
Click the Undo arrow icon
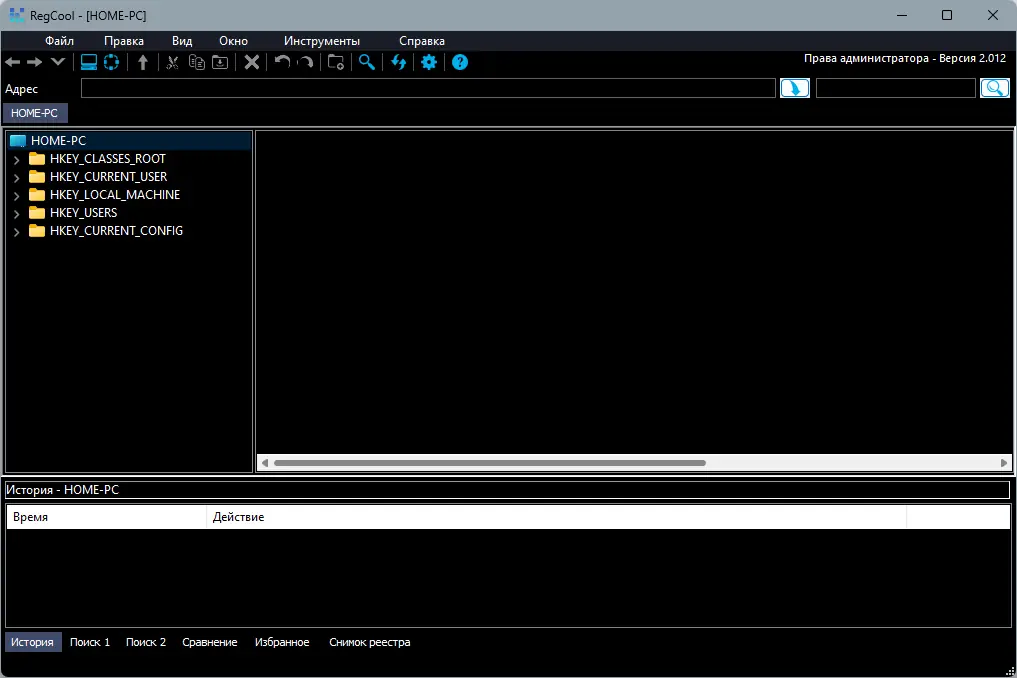pyautogui.click(x=282, y=62)
